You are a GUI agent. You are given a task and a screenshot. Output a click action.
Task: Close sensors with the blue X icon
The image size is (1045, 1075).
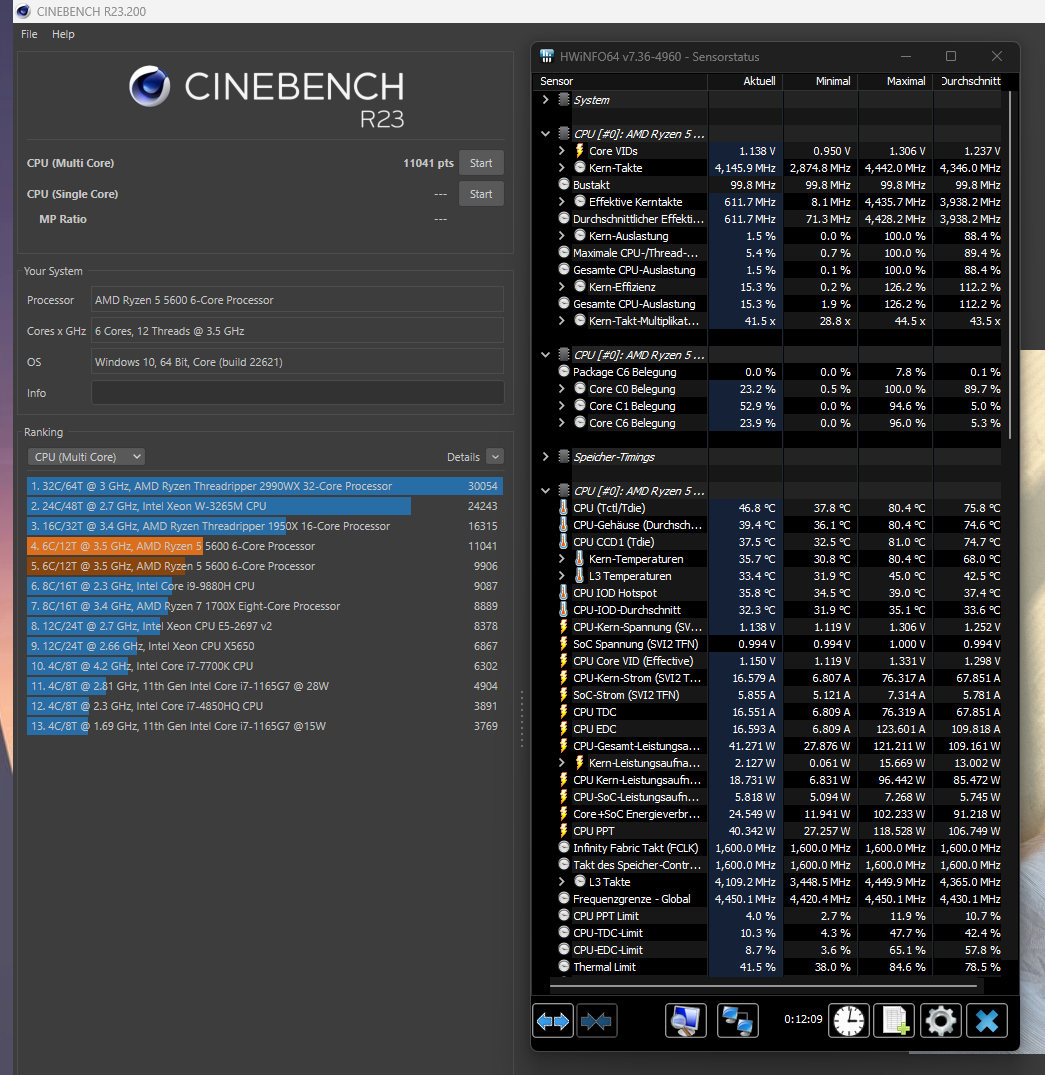[x=987, y=1021]
